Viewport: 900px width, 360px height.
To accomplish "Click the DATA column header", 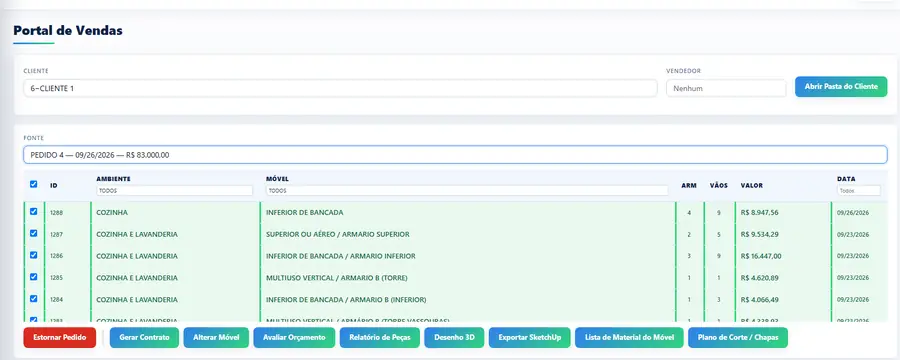I will pos(846,179).
